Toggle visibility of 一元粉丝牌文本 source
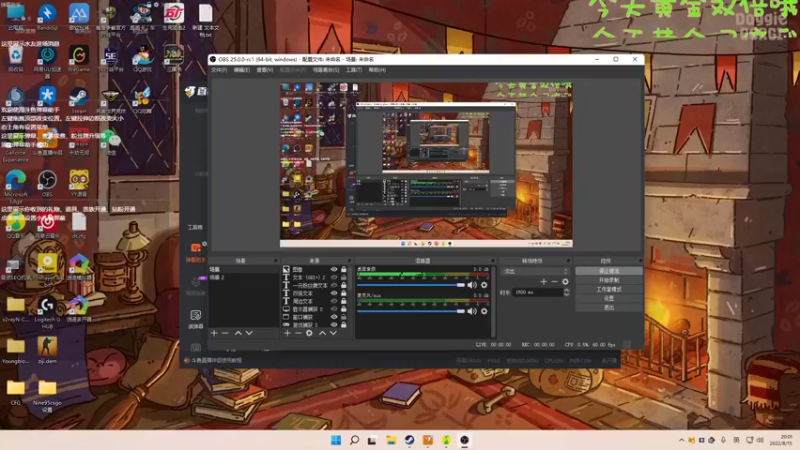The height and width of the screenshot is (450, 800). (334, 285)
